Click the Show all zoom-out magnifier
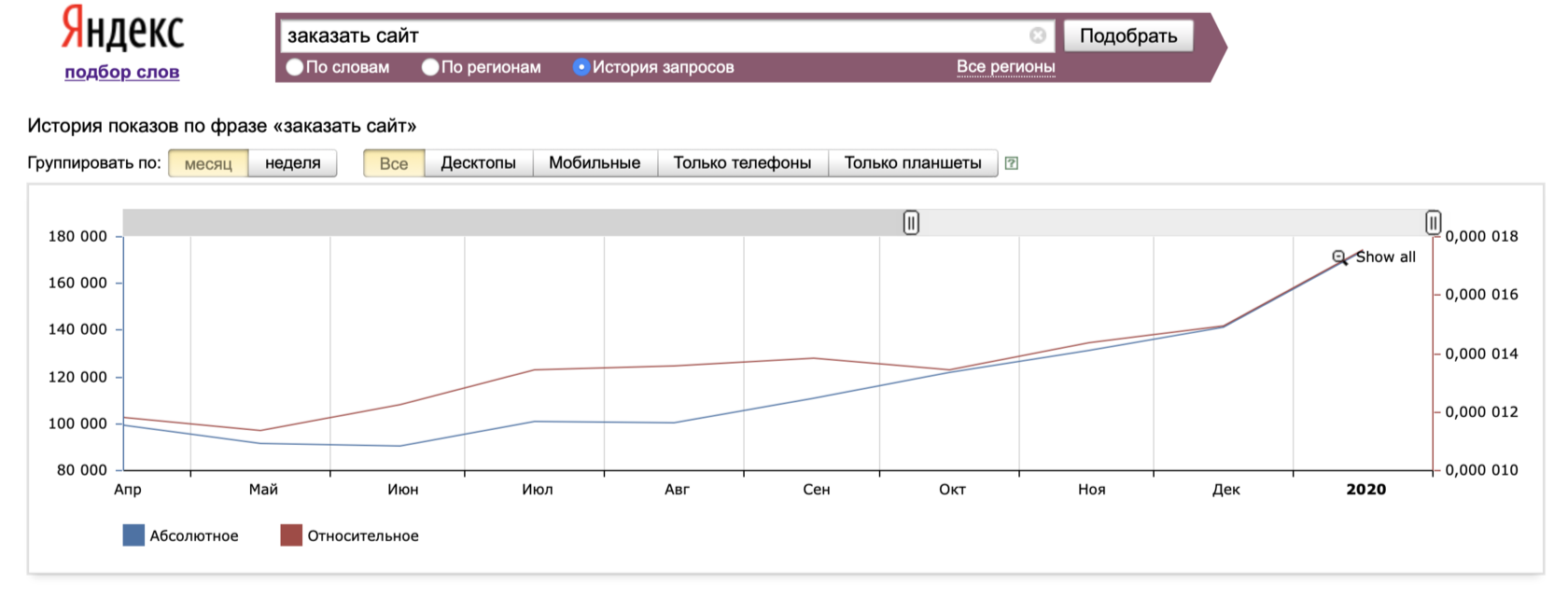Viewport: 1568px width, 597px height. pos(1339,257)
